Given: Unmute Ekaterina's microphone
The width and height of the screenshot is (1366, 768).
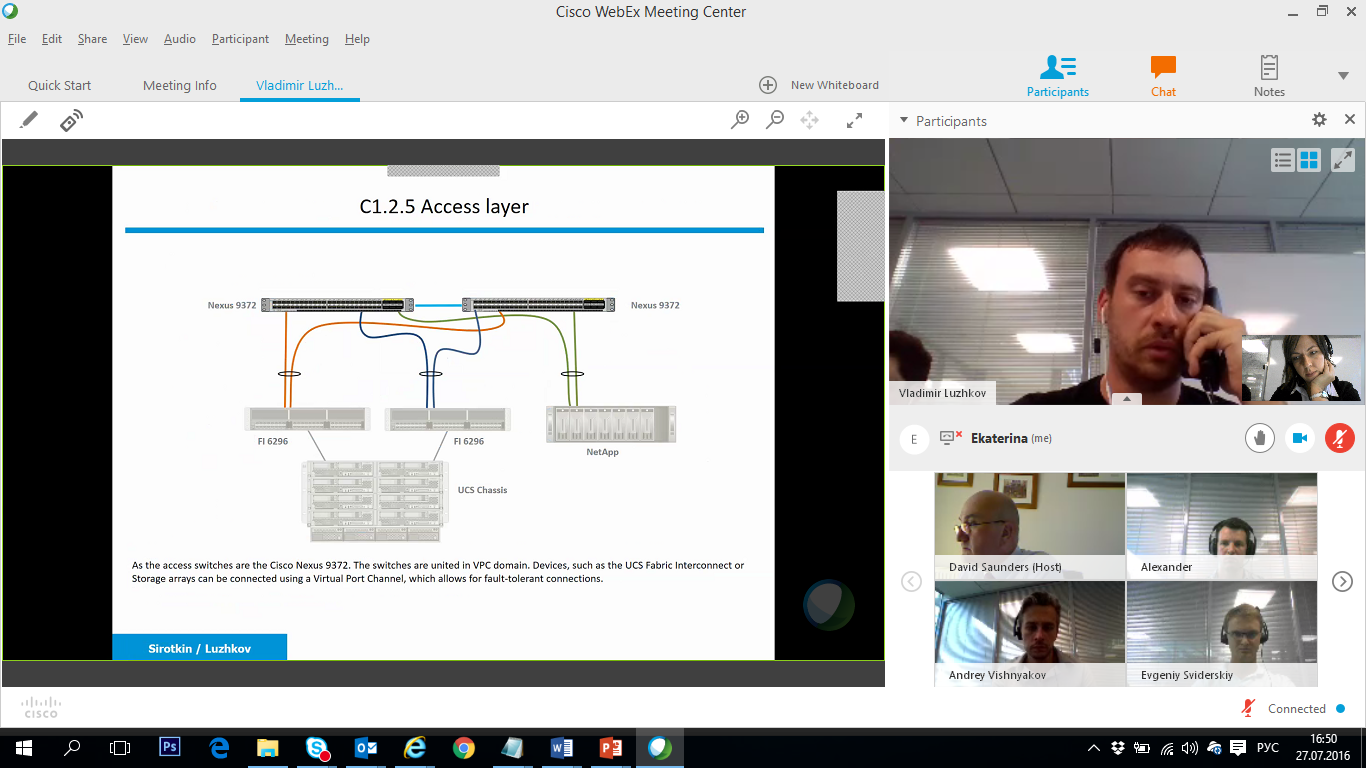Looking at the screenshot, I should 1340,438.
